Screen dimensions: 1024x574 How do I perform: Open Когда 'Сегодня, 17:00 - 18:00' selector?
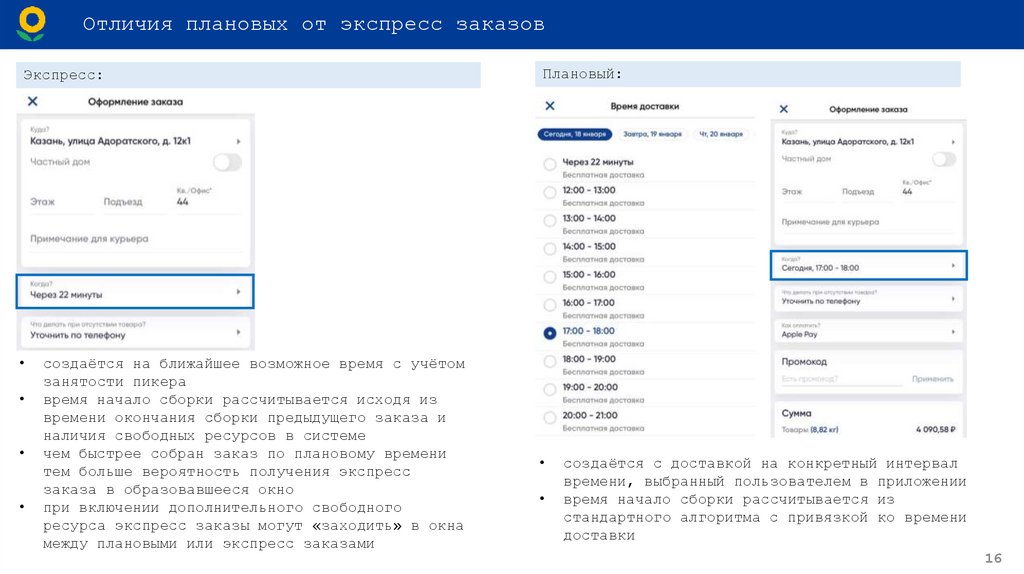pos(868,265)
